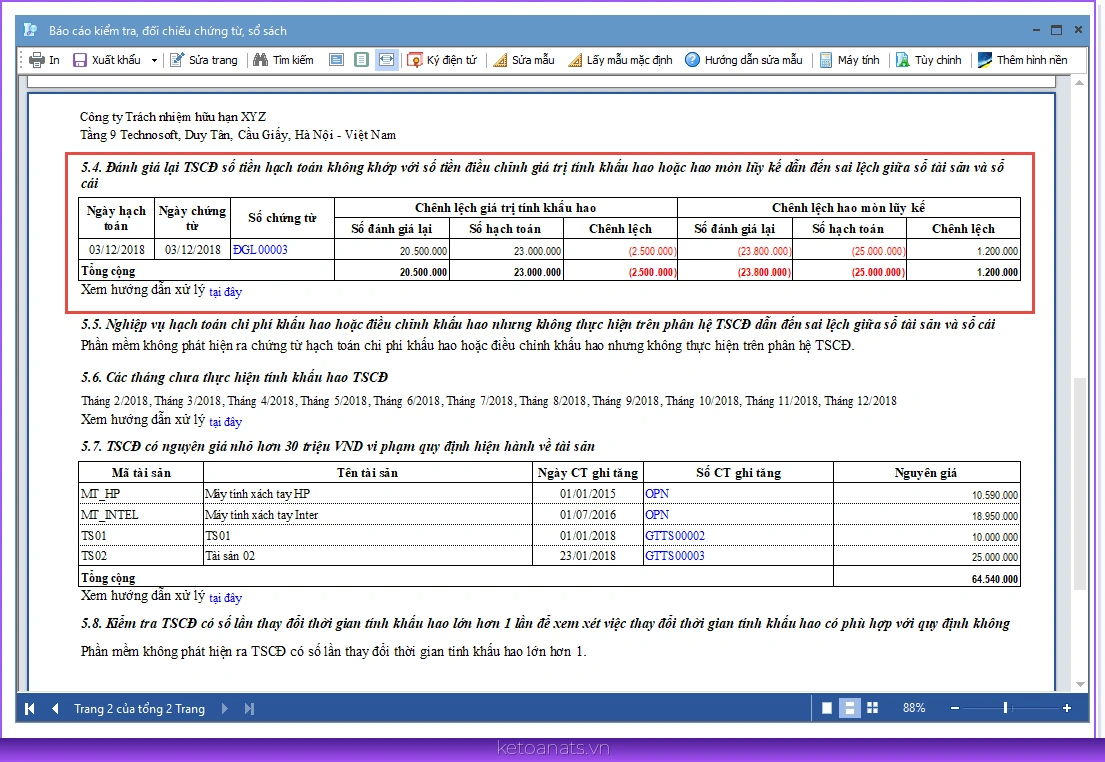Screen dimensions: 1105x762
Task: Click the zoom out minus button
Action: point(955,708)
